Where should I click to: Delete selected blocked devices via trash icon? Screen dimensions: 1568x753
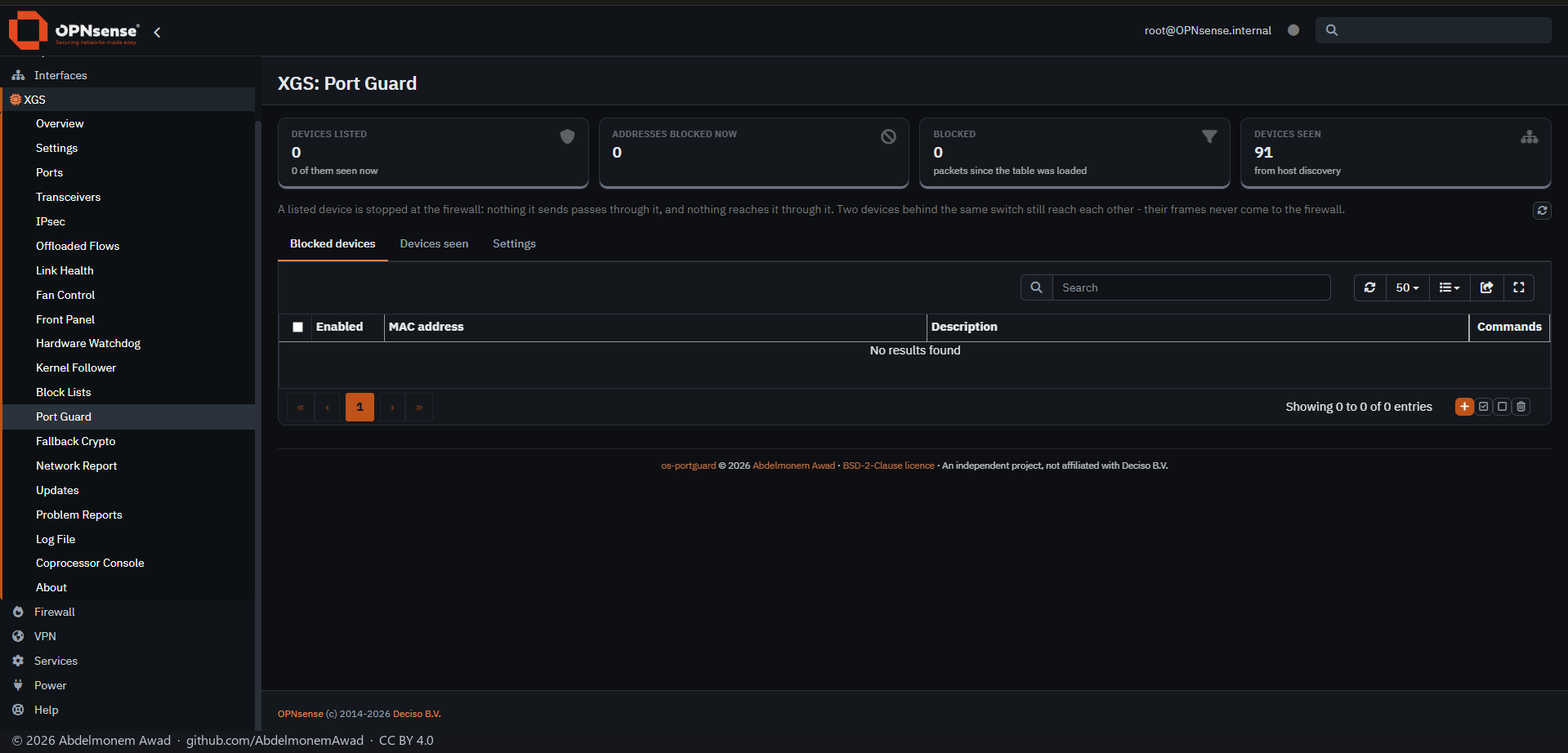(x=1521, y=407)
